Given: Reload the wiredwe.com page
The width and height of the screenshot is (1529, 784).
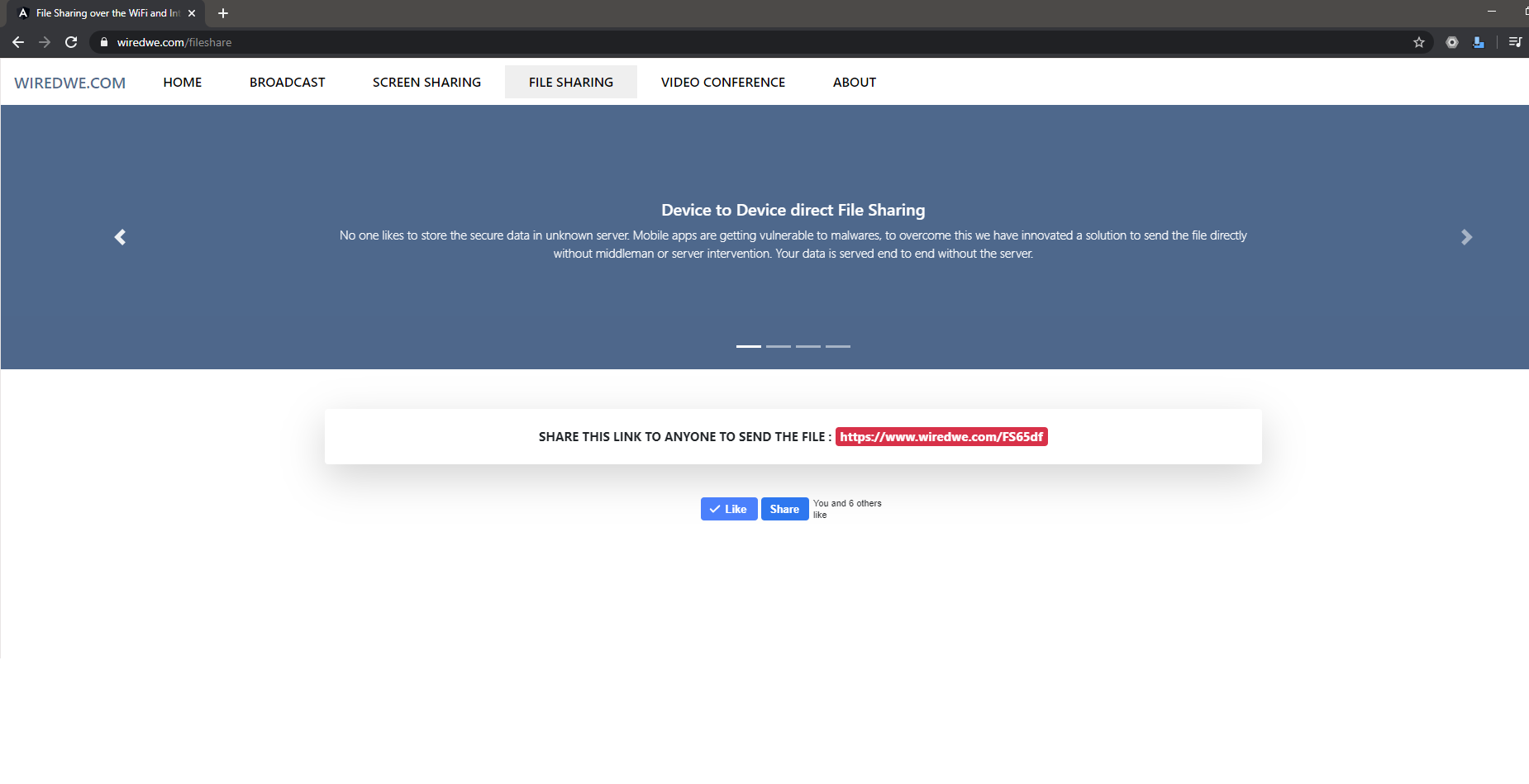Looking at the screenshot, I should (71, 42).
